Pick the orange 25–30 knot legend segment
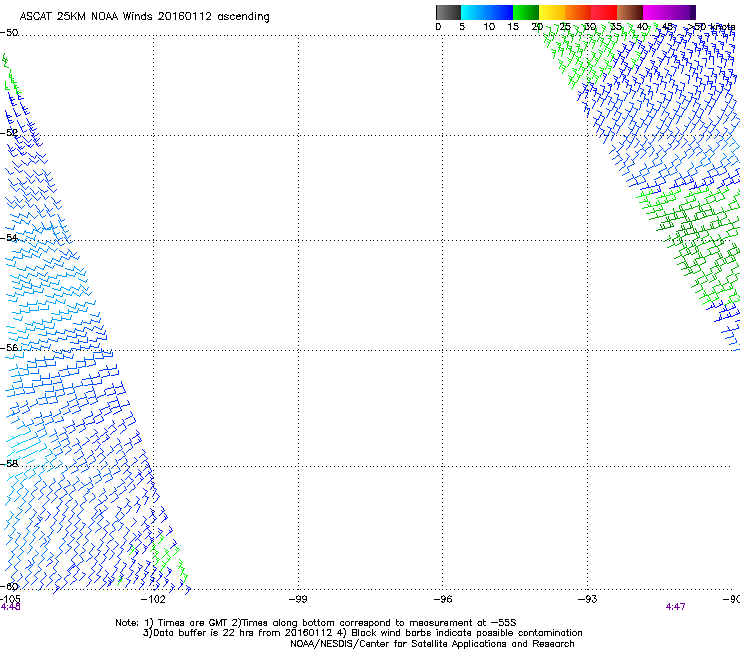 578,12
